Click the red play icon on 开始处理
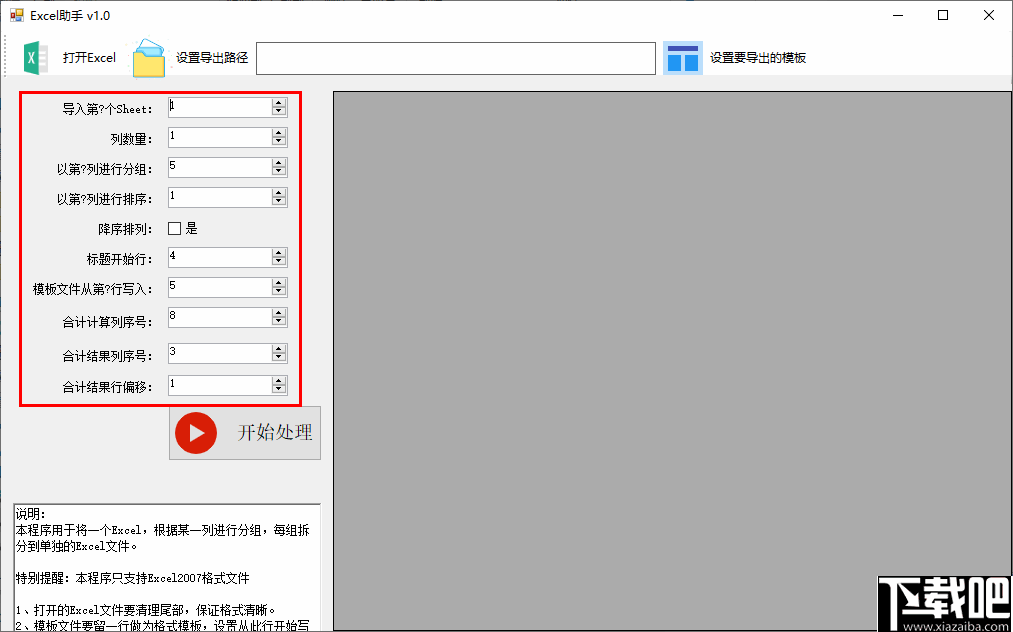This screenshot has height=632, width=1013. pyautogui.click(x=196, y=433)
